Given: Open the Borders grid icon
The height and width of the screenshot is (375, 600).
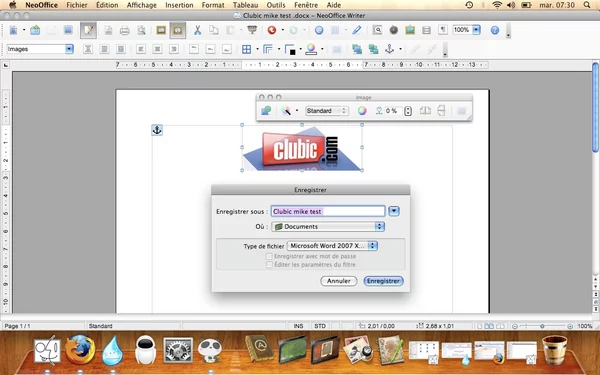Looking at the screenshot, I should click(246, 49).
